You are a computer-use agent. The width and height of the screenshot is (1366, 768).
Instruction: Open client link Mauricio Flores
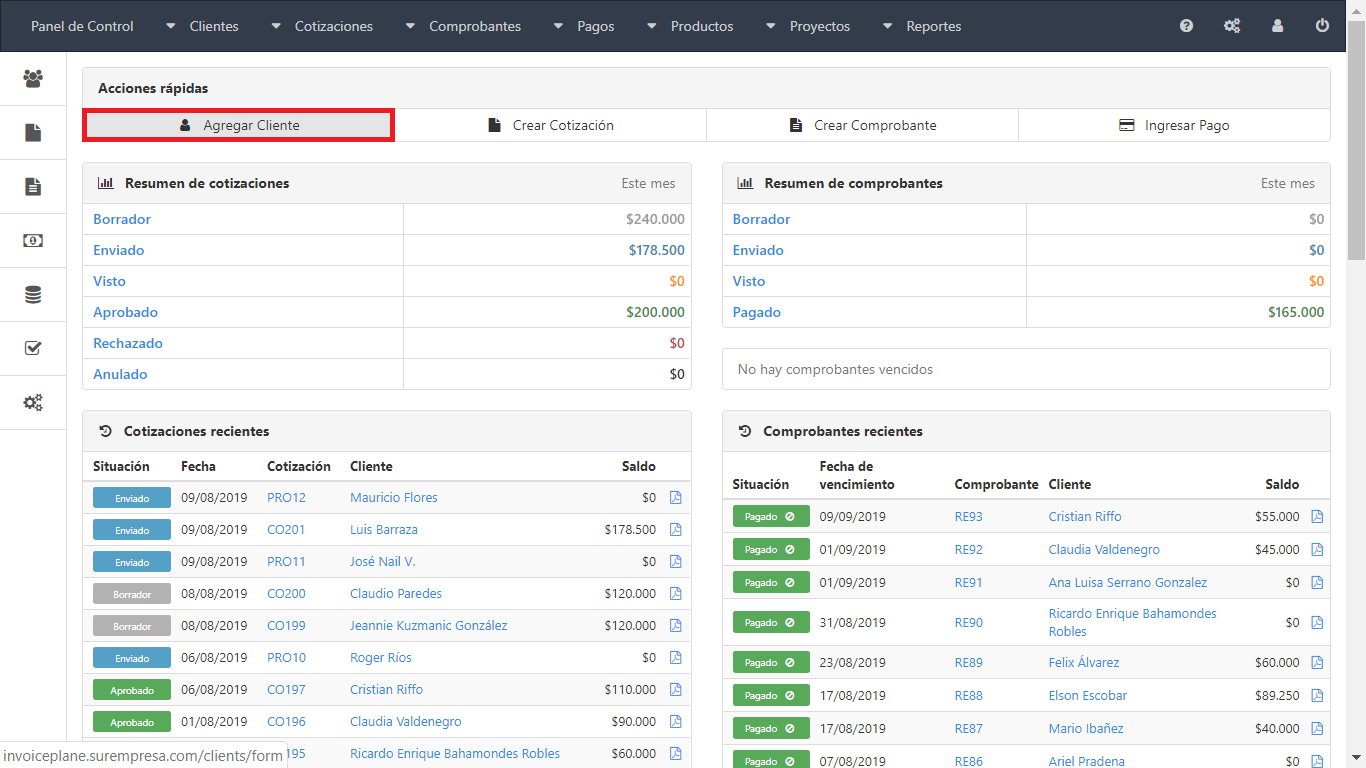coord(393,498)
